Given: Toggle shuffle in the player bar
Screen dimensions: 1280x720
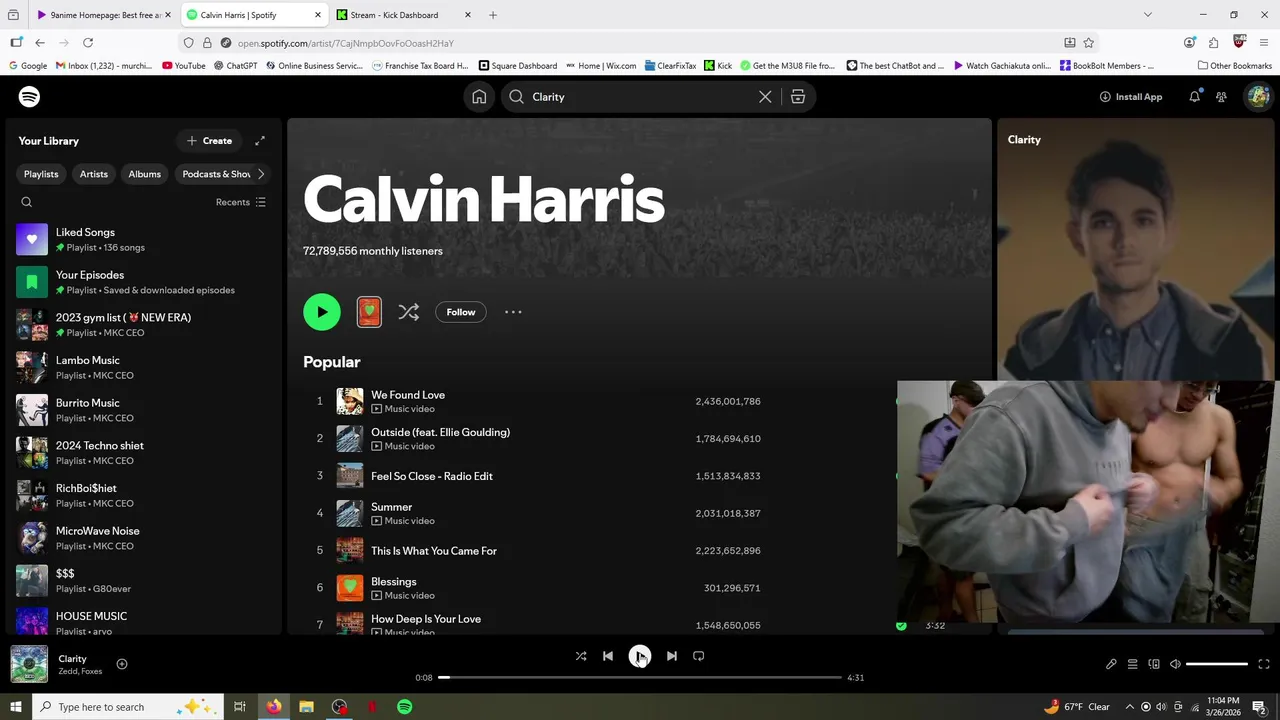Looking at the screenshot, I should 581,656.
